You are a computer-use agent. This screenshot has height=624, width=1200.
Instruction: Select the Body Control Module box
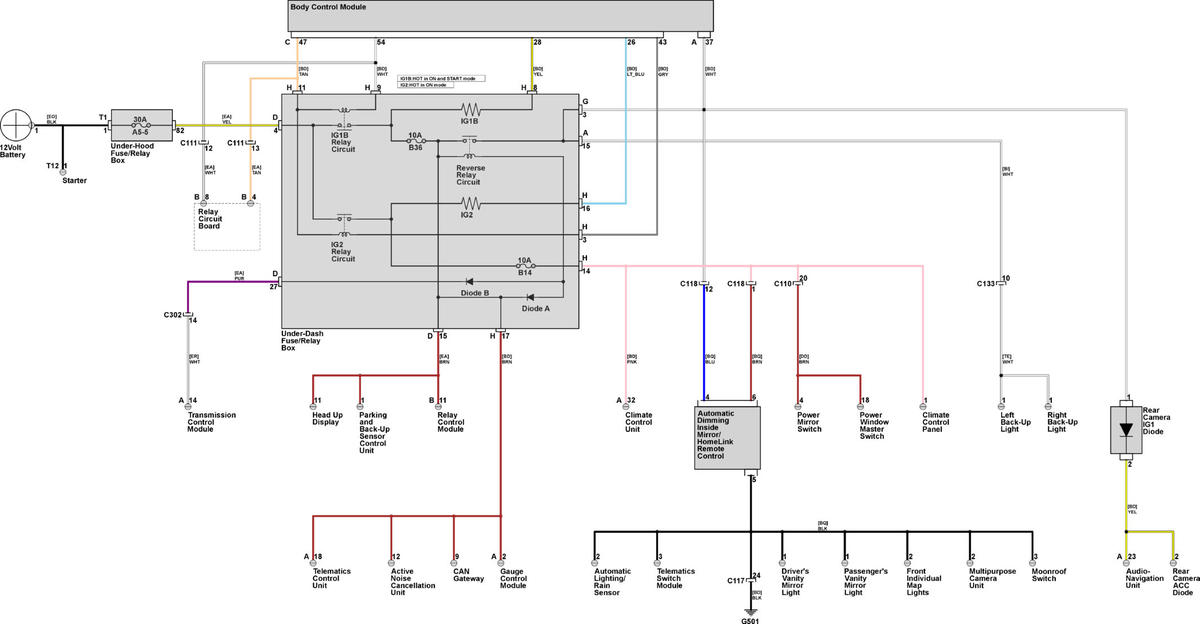click(499, 18)
